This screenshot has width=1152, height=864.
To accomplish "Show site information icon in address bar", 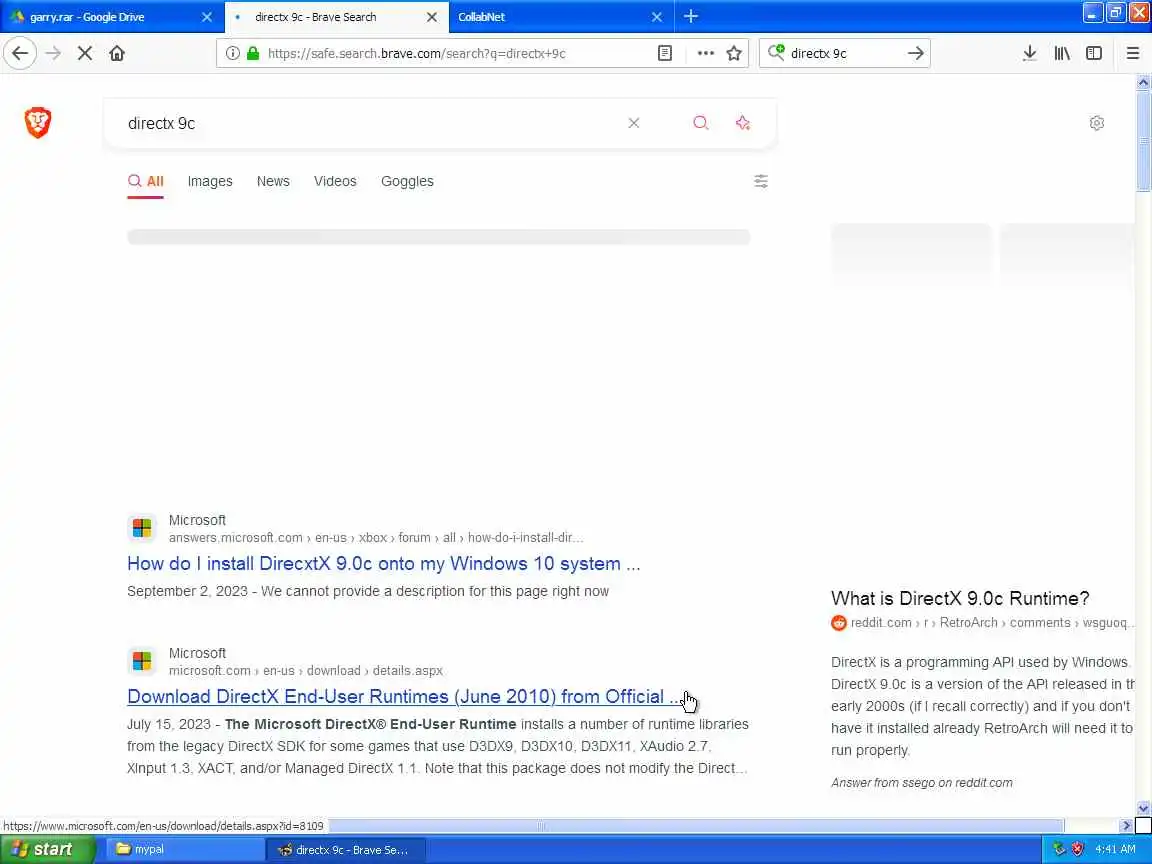I will [232, 53].
